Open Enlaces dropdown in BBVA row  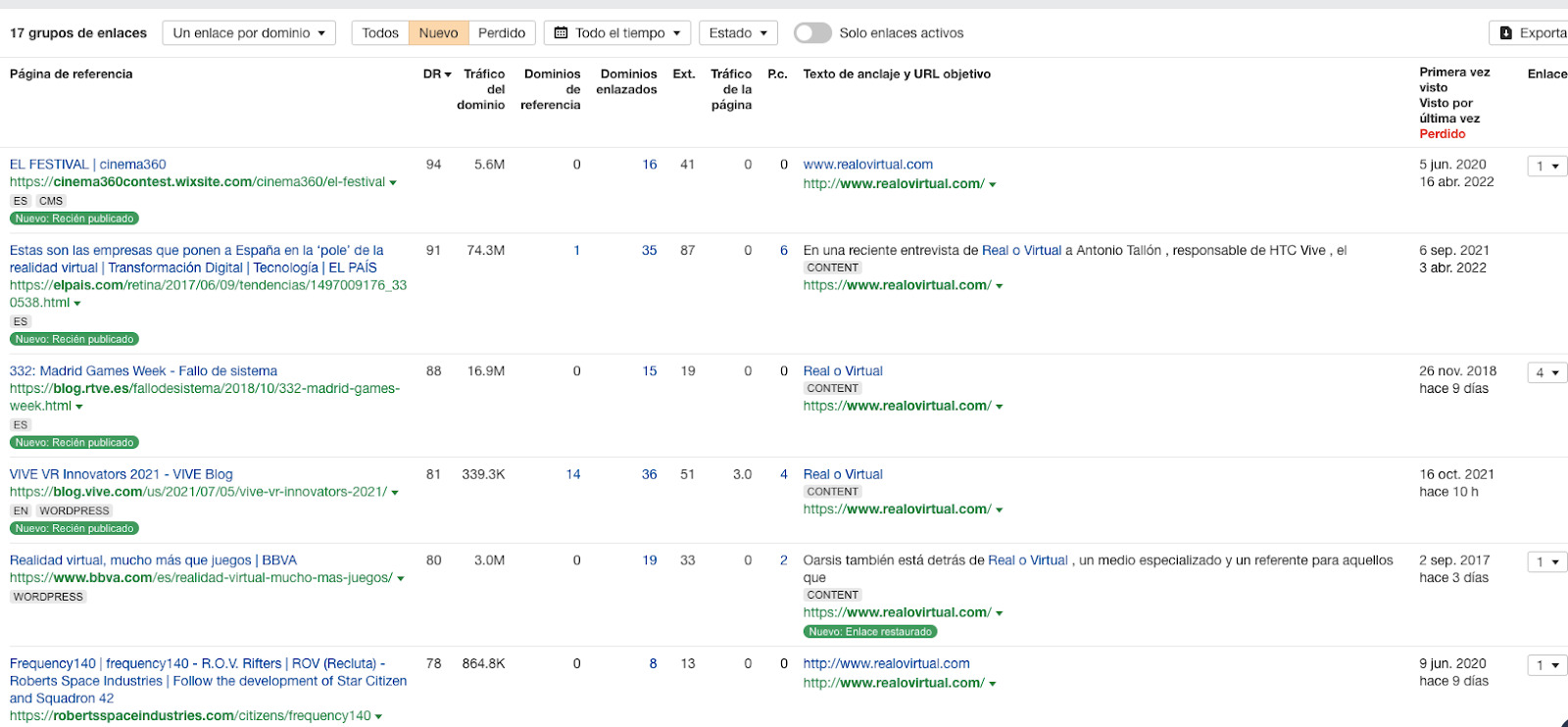pos(1547,561)
